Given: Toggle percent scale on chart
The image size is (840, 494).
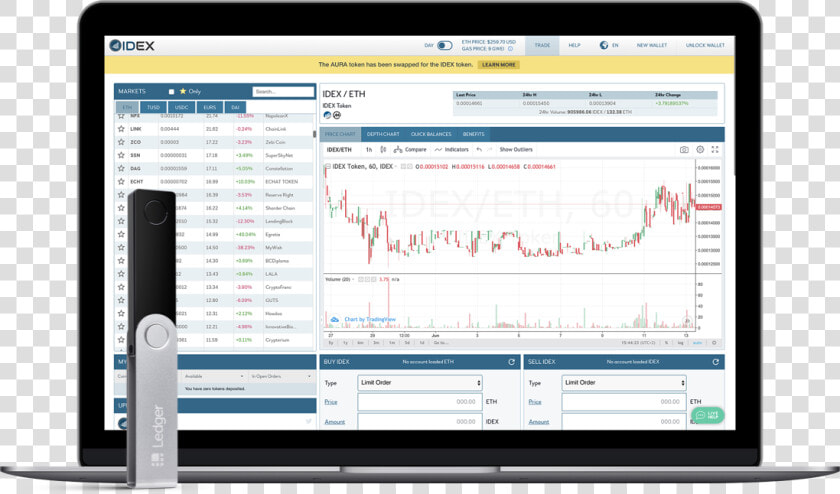Looking at the screenshot, I should (x=666, y=343).
